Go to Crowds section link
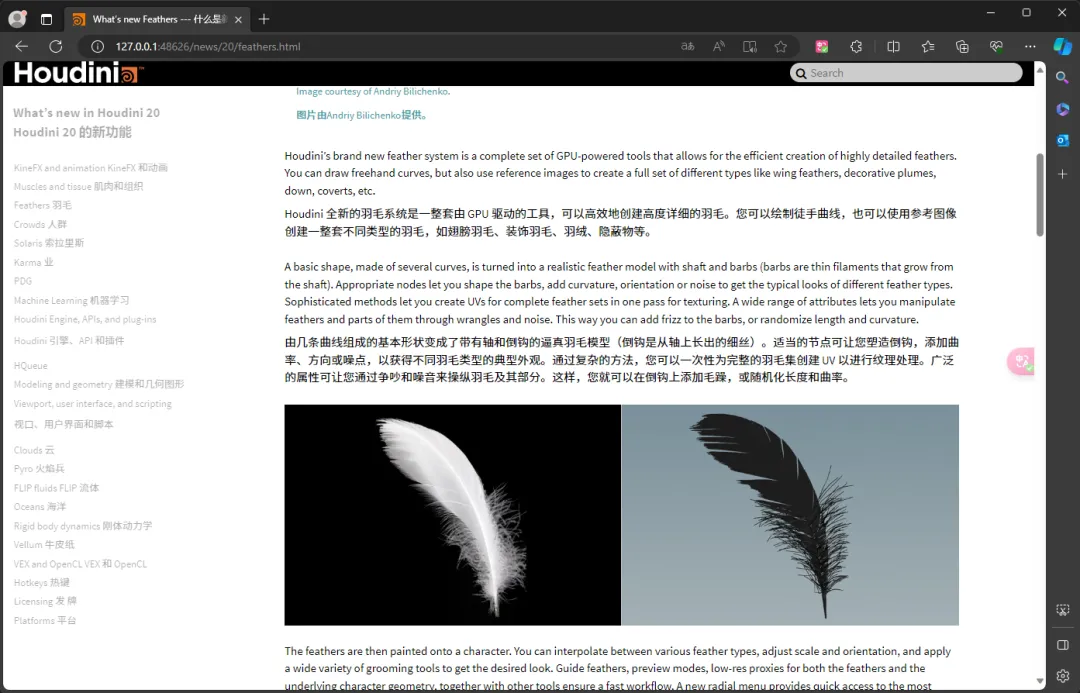The height and width of the screenshot is (693, 1080). click(40, 224)
